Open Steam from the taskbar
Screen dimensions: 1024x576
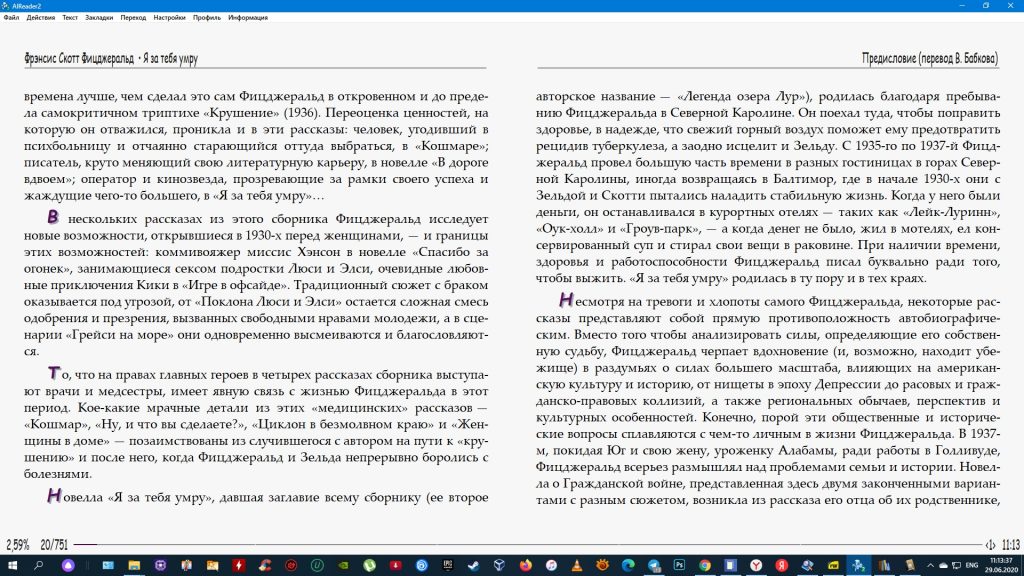pyautogui.click(x=473, y=566)
